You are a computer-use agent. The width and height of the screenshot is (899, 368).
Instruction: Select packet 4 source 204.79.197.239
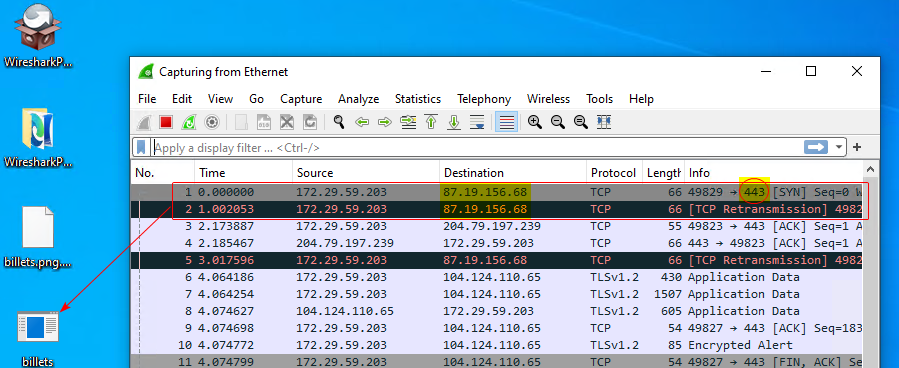click(x=345, y=243)
